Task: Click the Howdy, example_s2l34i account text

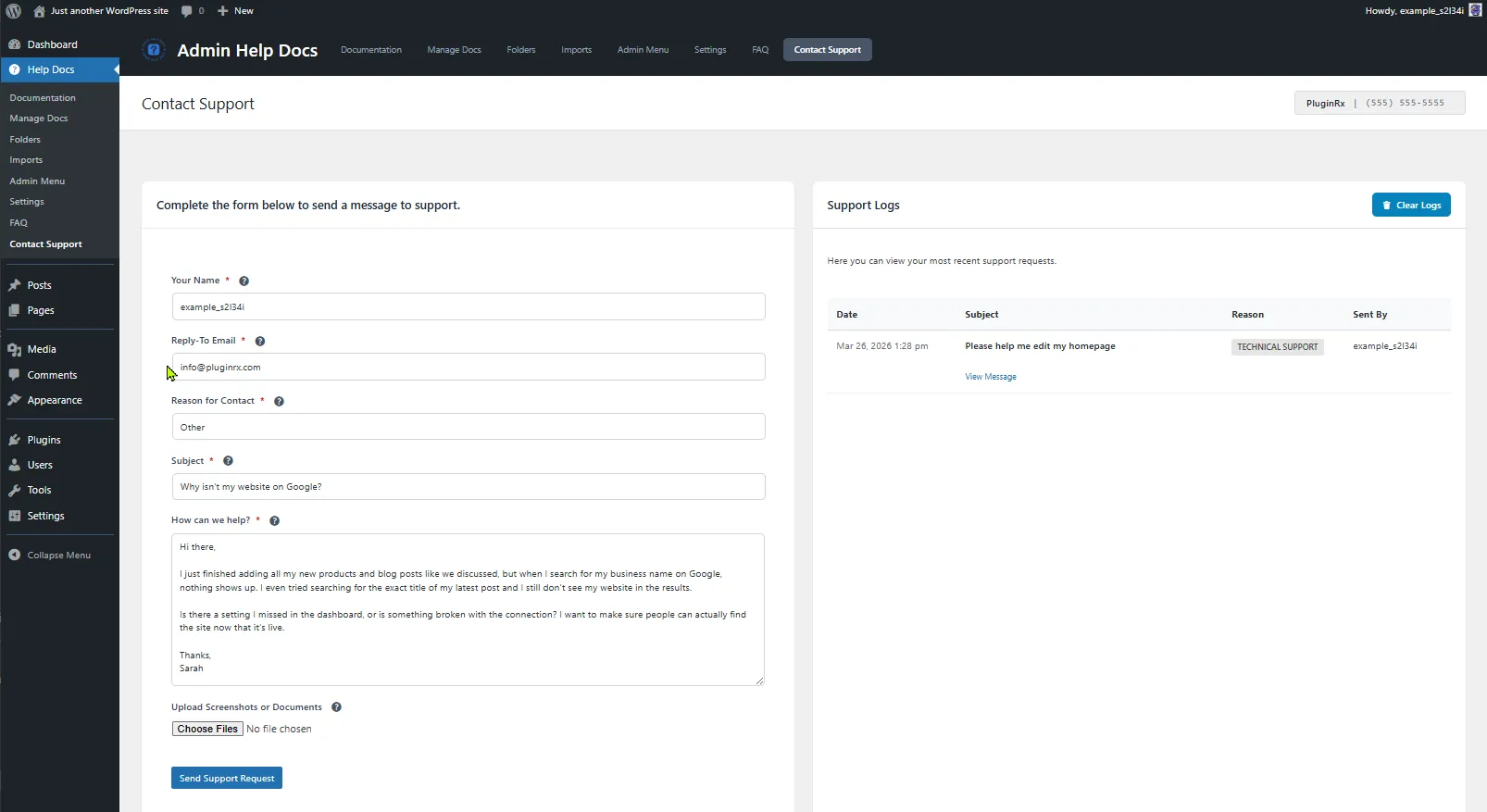Action: 1414,11
